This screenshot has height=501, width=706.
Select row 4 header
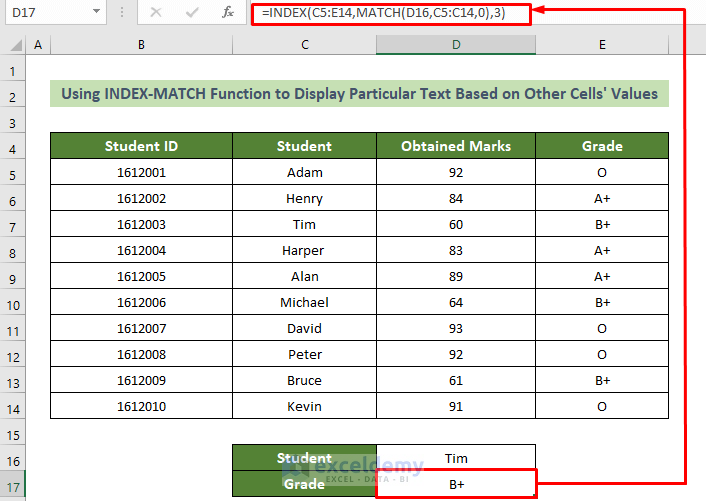tap(13, 146)
